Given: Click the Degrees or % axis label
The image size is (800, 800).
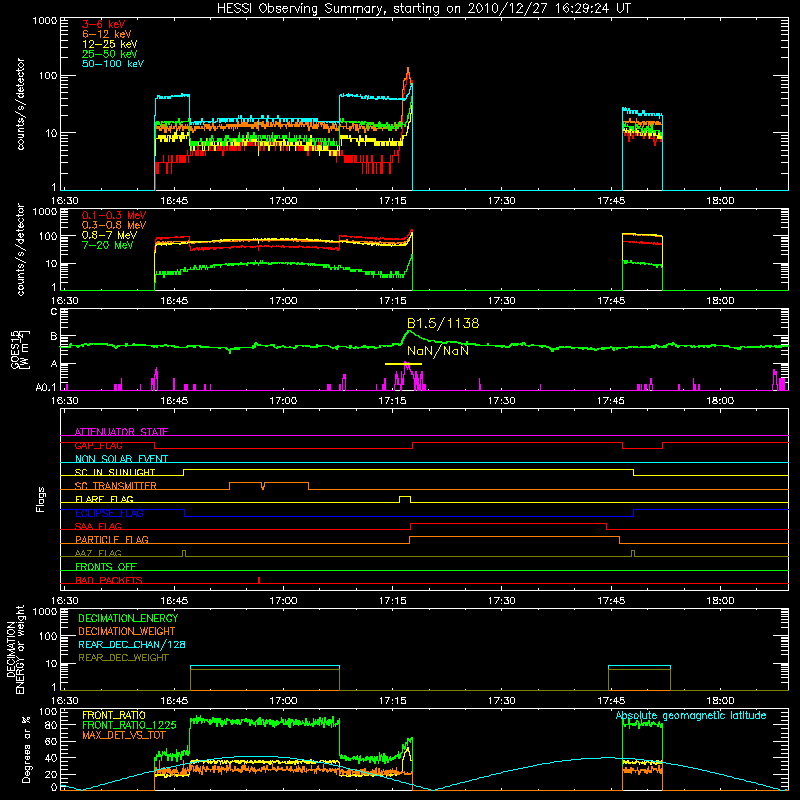Looking at the screenshot, I should tap(26, 749).
